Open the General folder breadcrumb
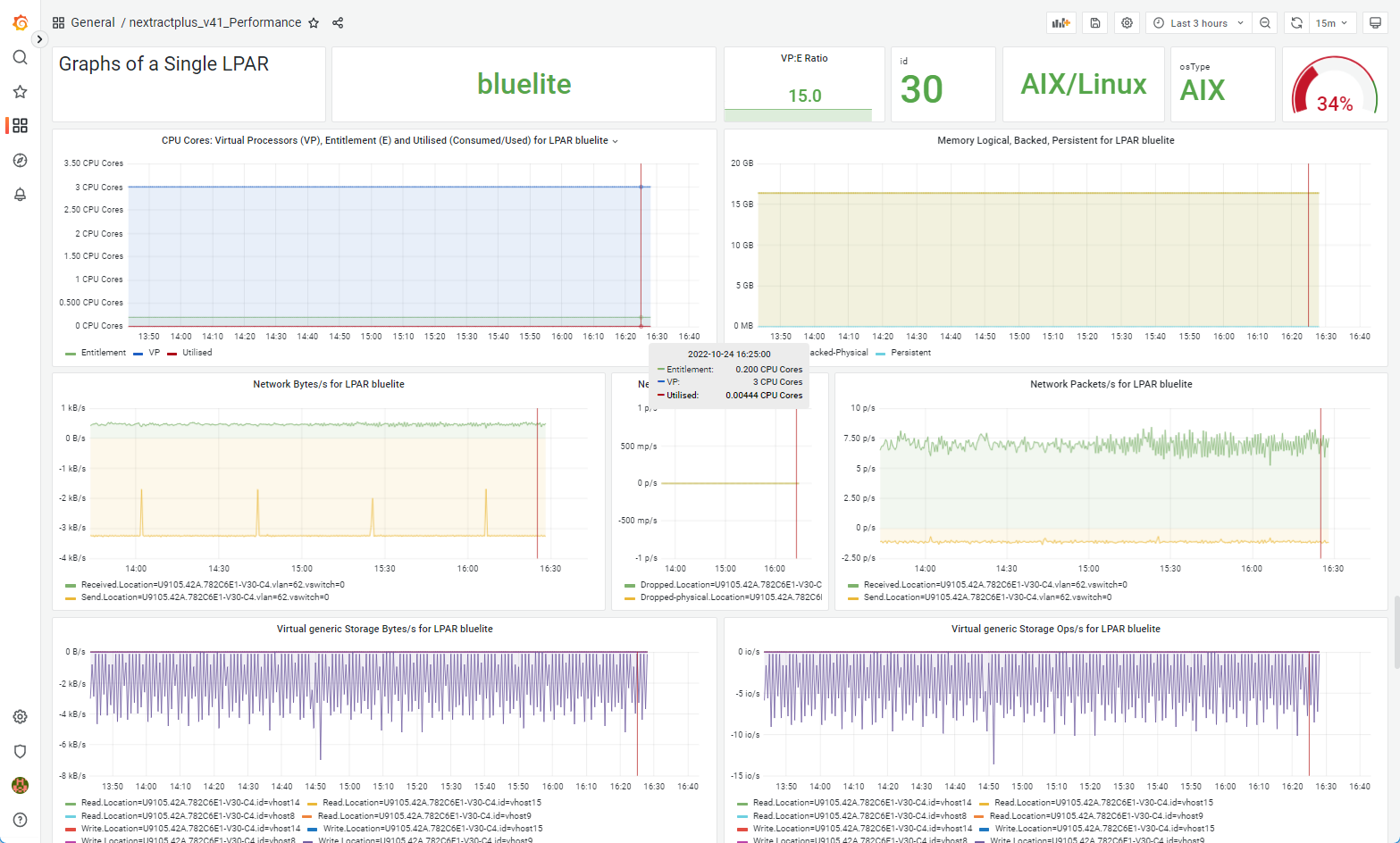 click(x=93, y=23)
